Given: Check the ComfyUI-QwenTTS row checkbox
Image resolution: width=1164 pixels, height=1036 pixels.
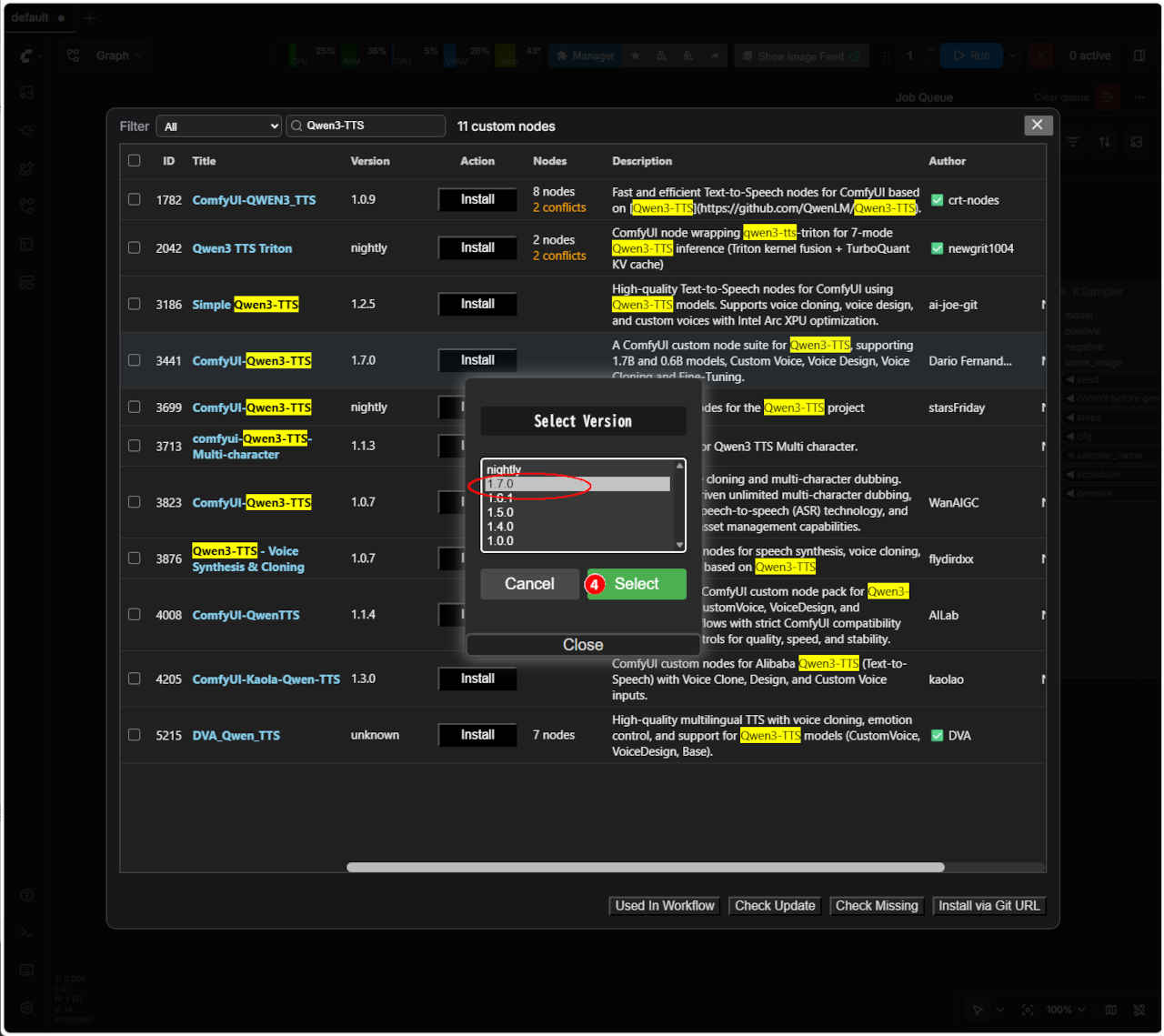Looking at the screenshot, I should click(135, 615).
